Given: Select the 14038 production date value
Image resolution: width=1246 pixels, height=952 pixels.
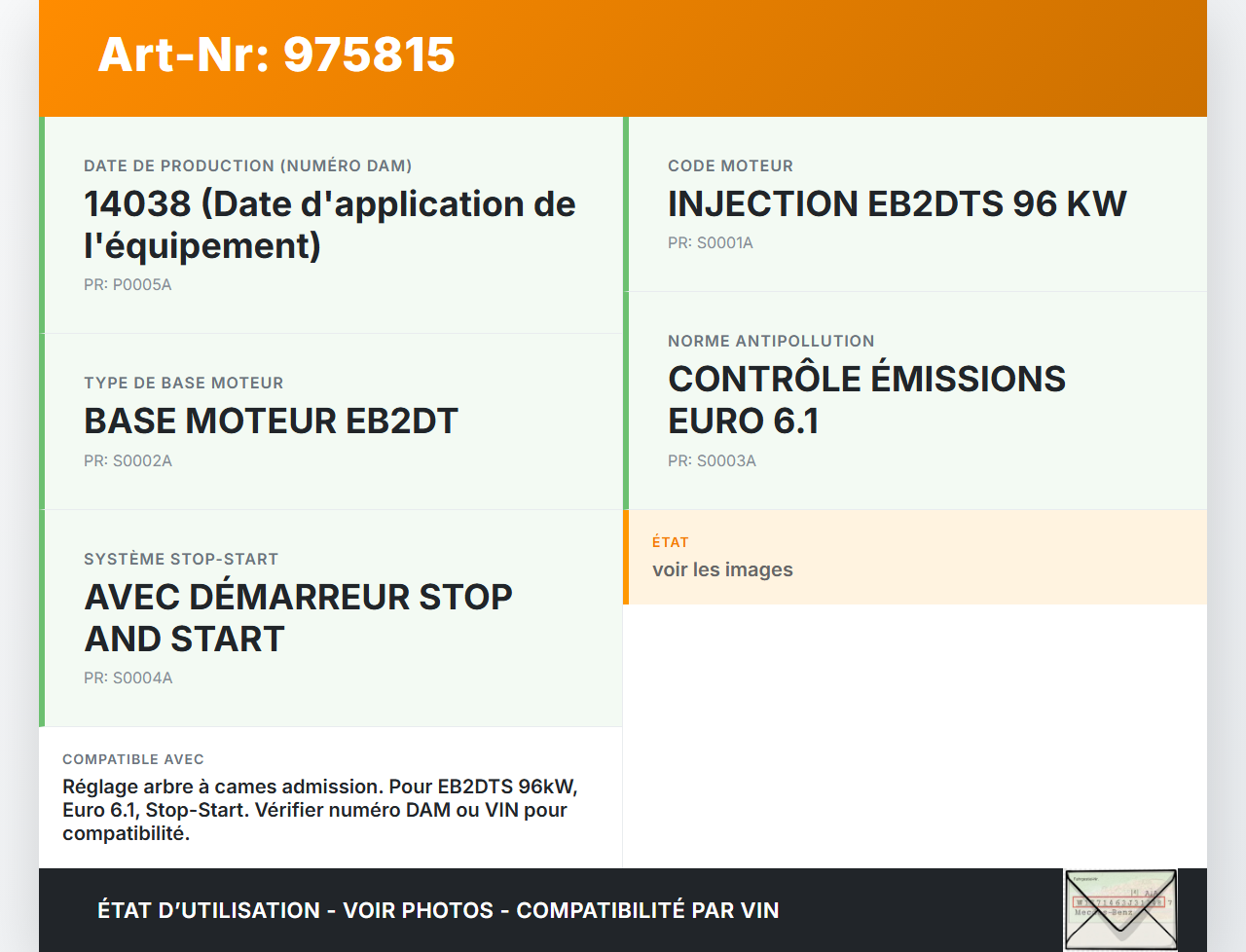Looking at the screenshot, I should [x=330, y=225].
